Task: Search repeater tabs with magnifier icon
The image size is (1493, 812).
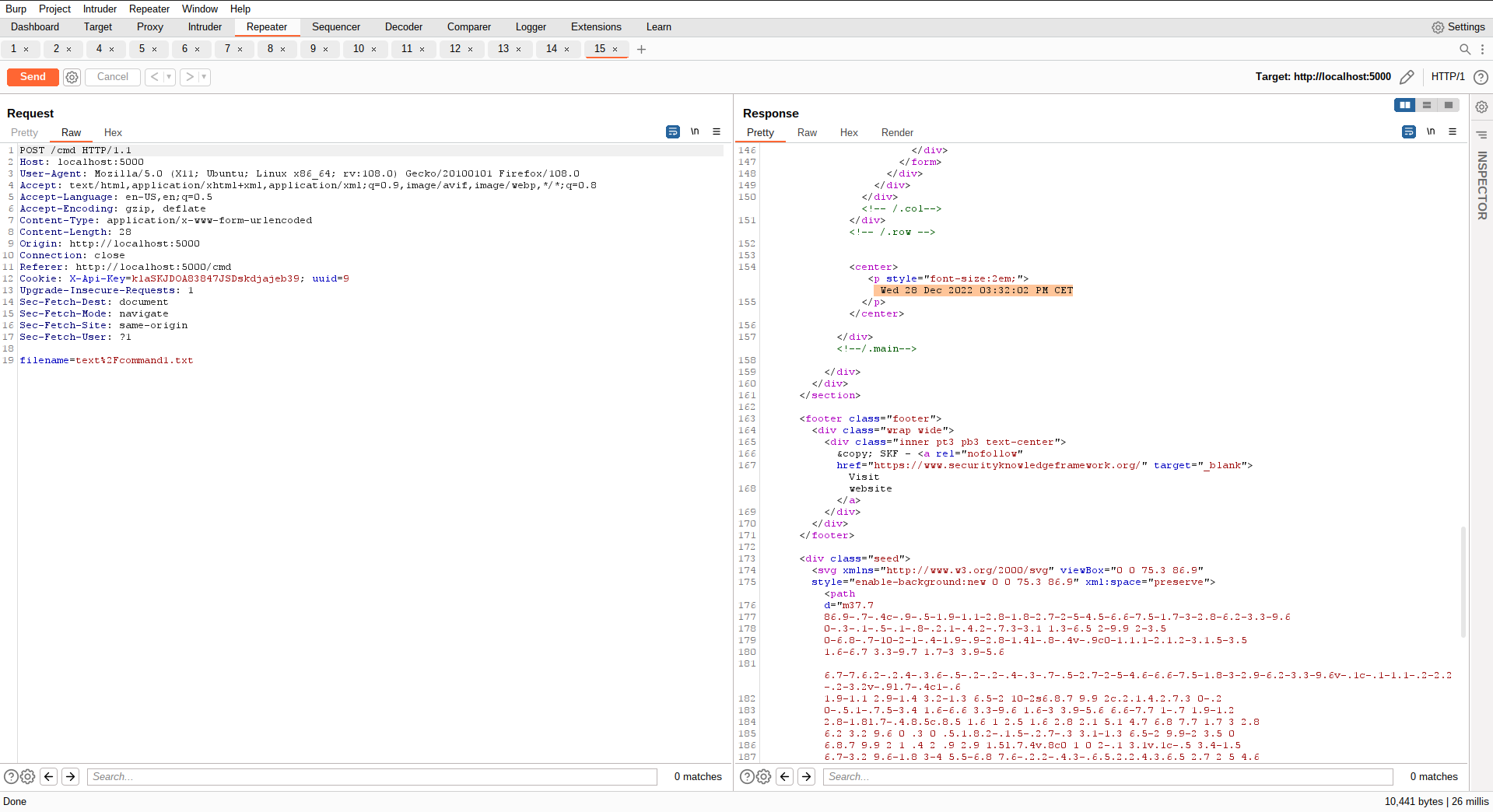Action: (1465, 49)
